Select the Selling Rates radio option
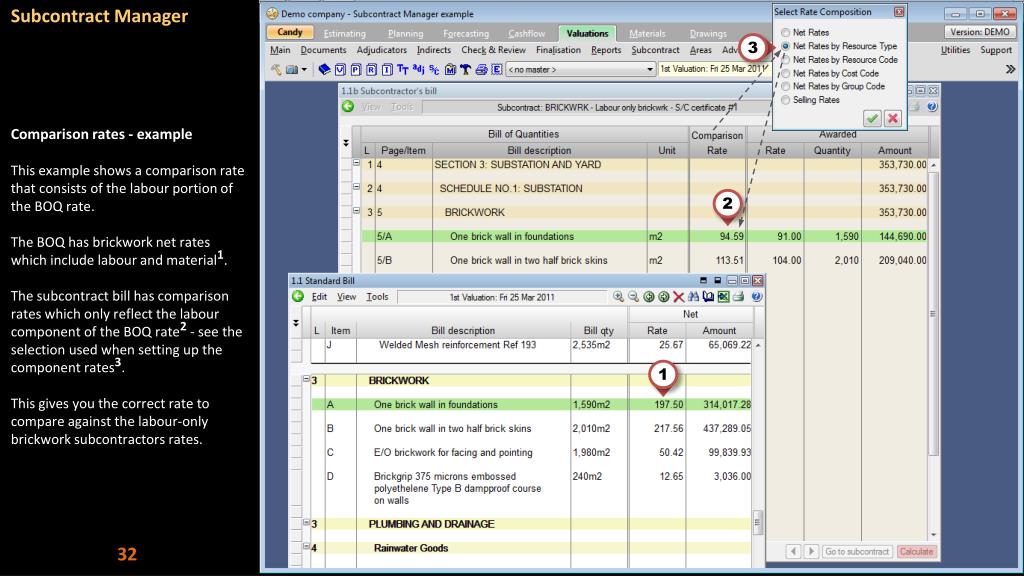Image resolution: width=1024 pixels, height=576 pixels. [786, 100]
